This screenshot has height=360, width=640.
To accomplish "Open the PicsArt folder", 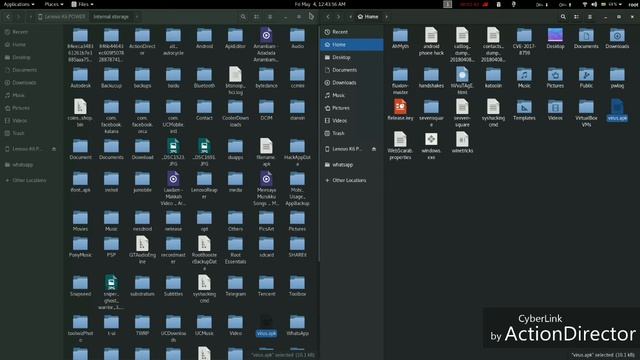I will (x=266, y=222).
